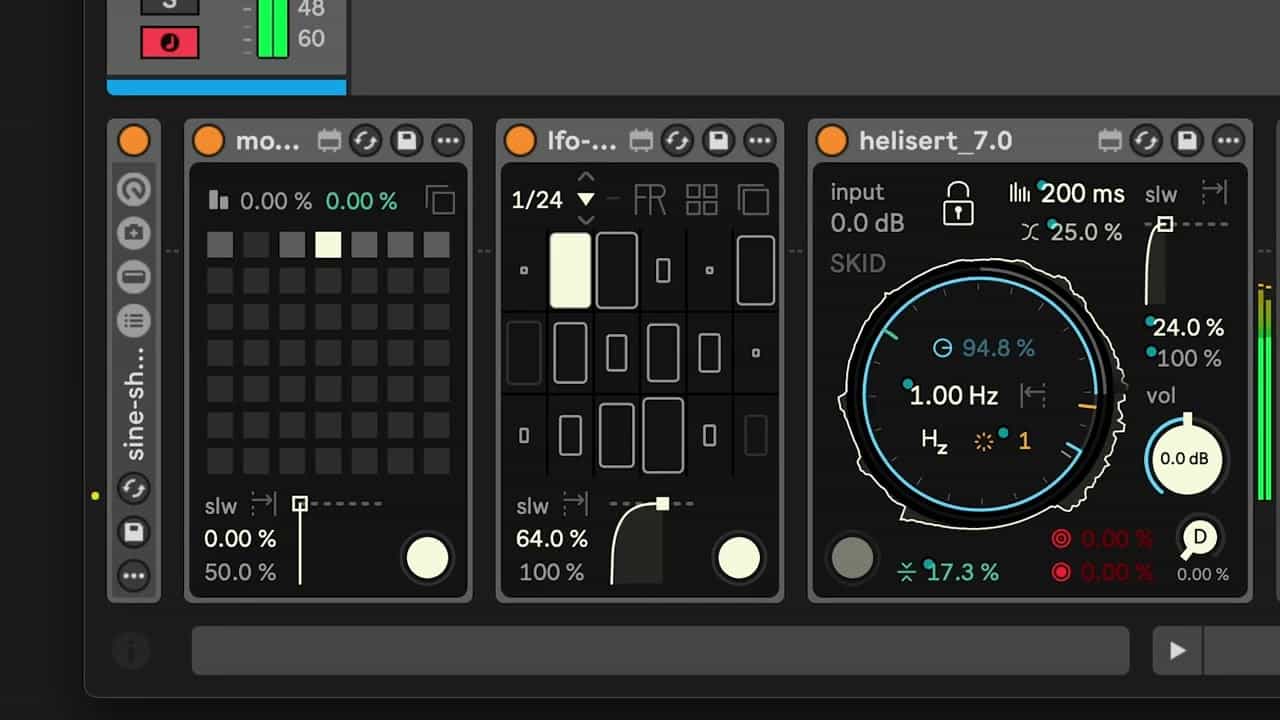Click the save icon on helisert_7.0 device
This screenshot has width=1280, height=720.
[x=1186, y=141]
